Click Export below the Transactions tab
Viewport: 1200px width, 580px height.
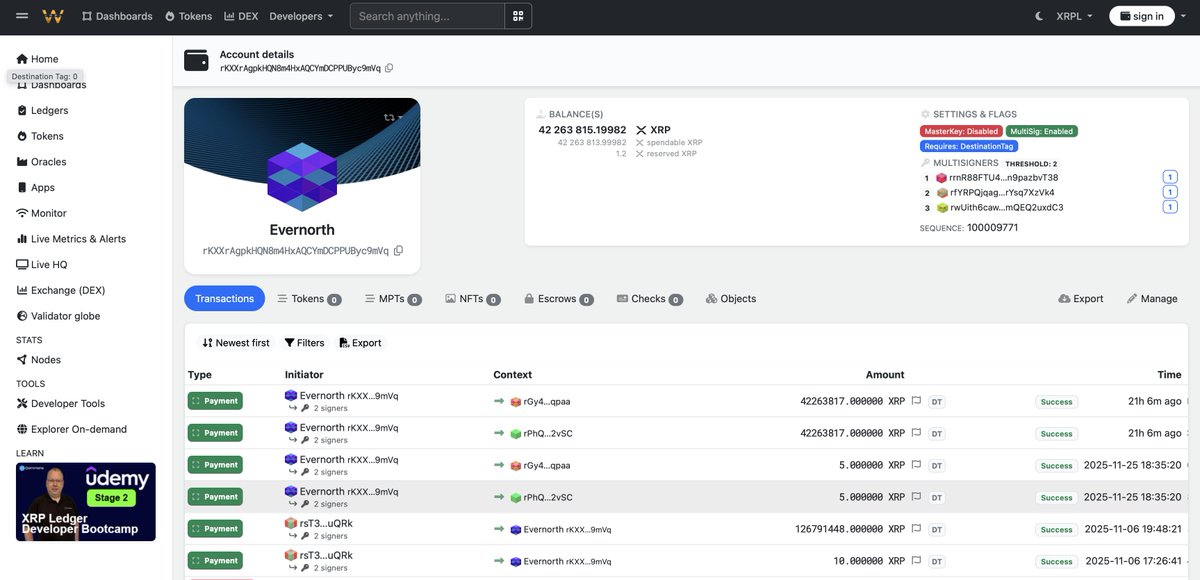(360, 343)
